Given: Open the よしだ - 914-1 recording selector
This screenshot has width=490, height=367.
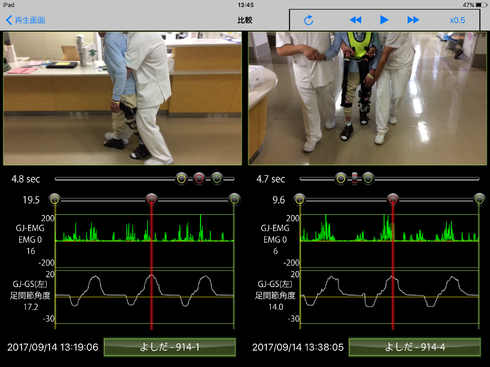Looking at the screenshot, I should pyautogui.click(x=170, y=347).
